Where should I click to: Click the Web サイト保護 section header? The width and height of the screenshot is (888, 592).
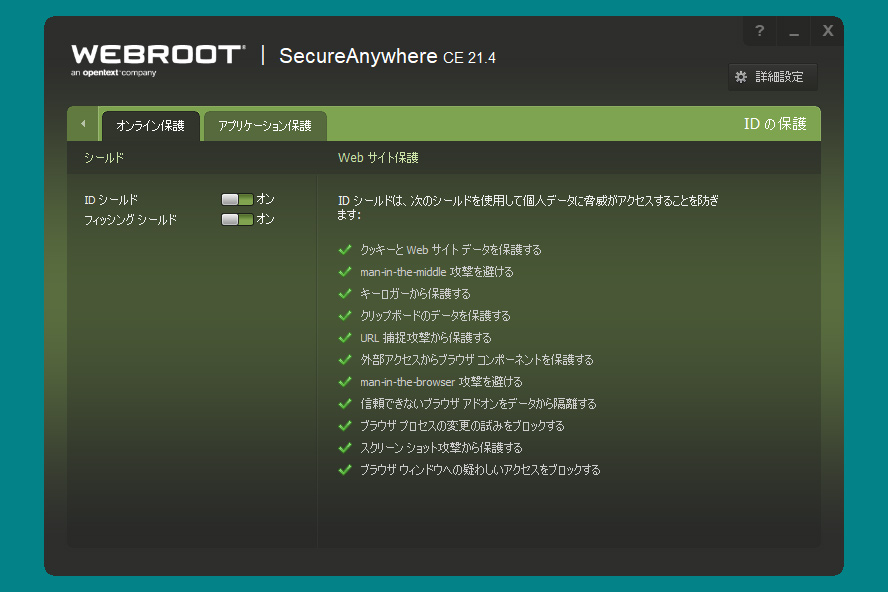pos(378,158)
